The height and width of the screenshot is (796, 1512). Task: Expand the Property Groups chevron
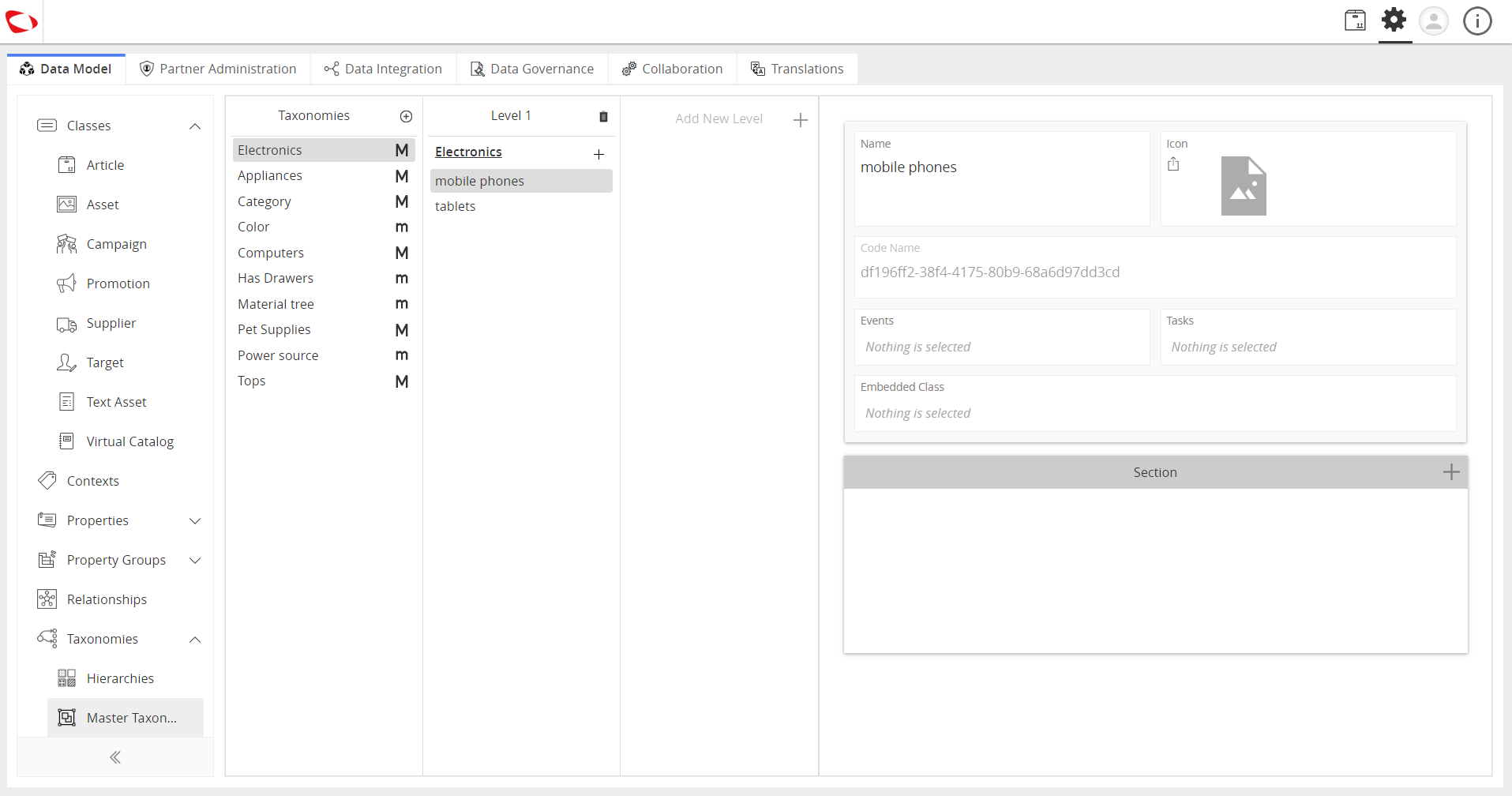click(x=195, y=561)
